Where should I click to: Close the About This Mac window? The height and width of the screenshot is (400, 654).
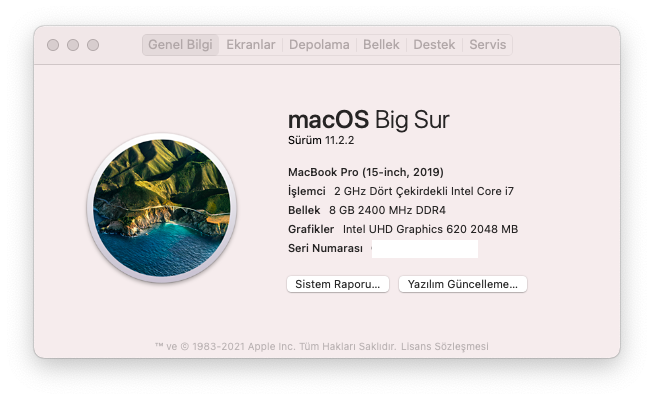coord(53,45)
